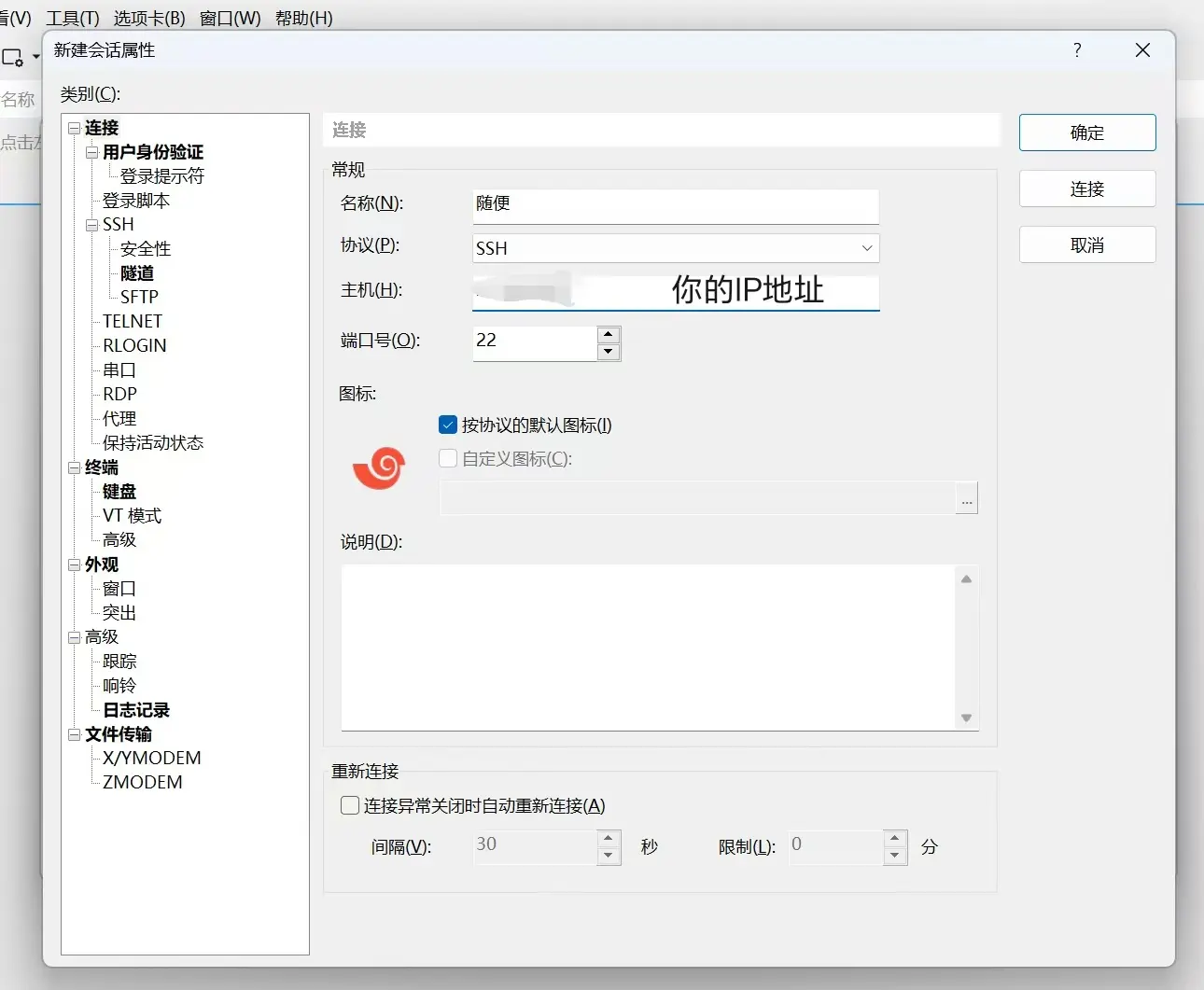Select the SFTP category in the tree
This screenshot has height=990, width=1204.
click(x=137, y=297)
